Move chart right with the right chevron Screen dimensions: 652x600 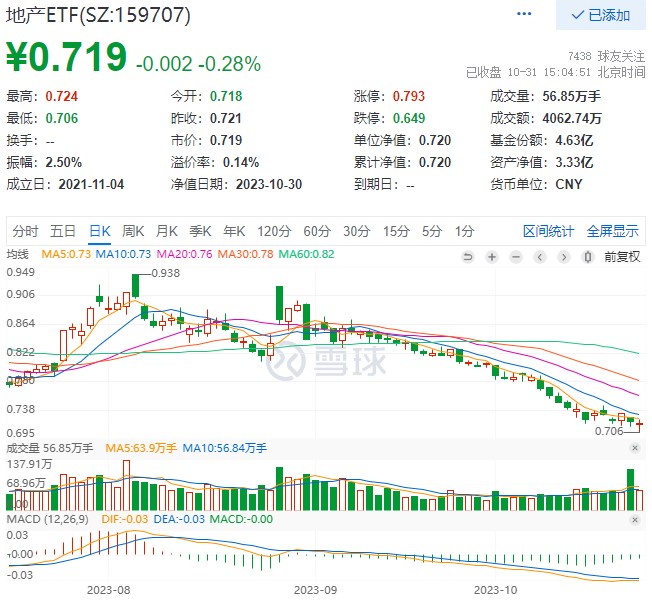pos(564,257)
